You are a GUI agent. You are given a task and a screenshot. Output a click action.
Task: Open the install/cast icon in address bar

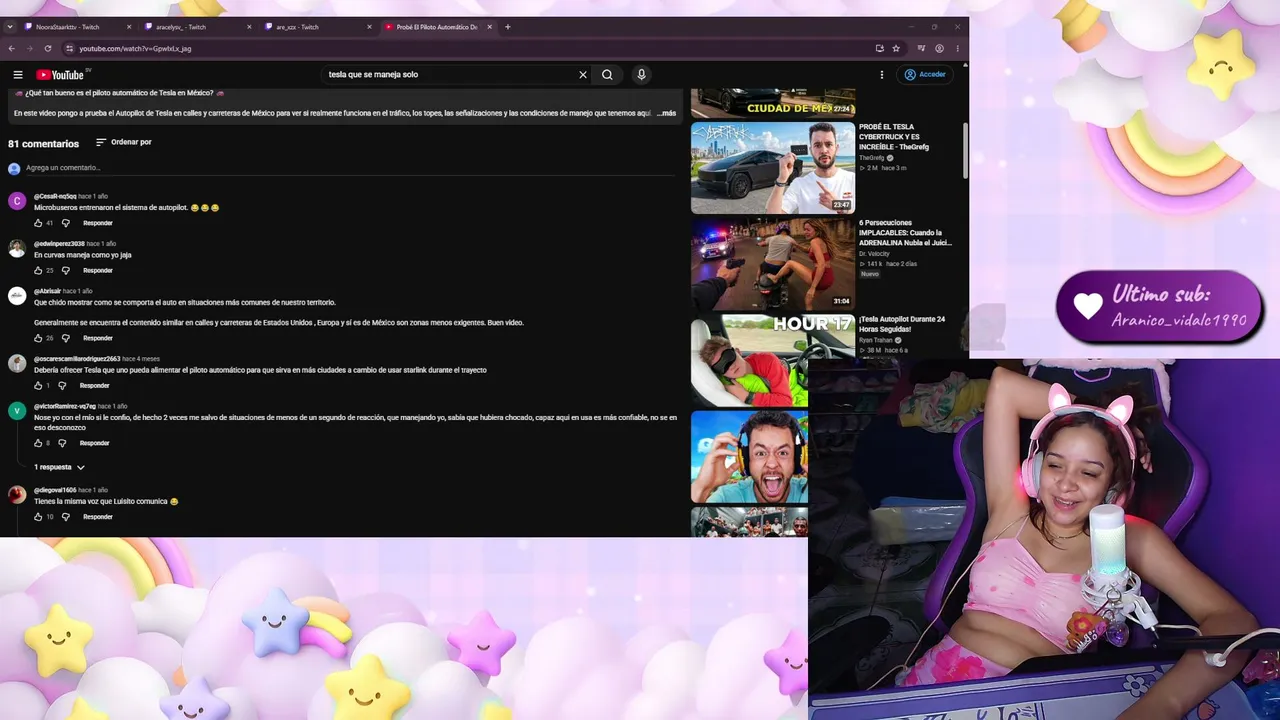879,48
